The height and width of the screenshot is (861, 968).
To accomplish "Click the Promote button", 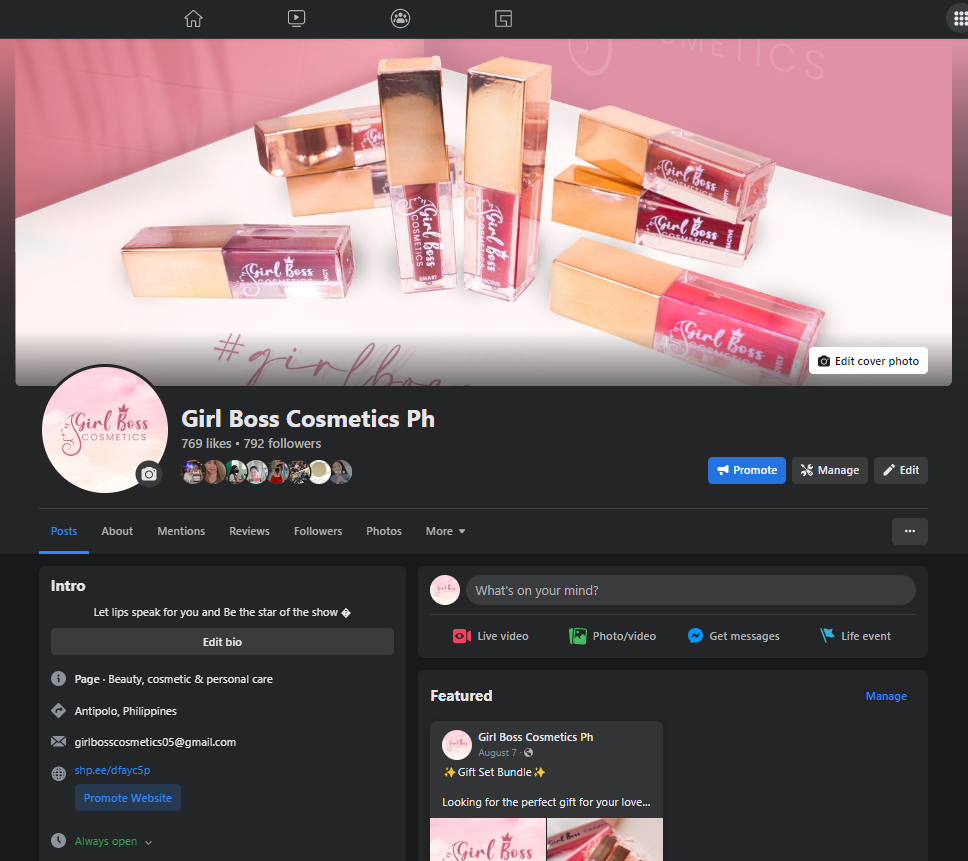I will [746, 470].
